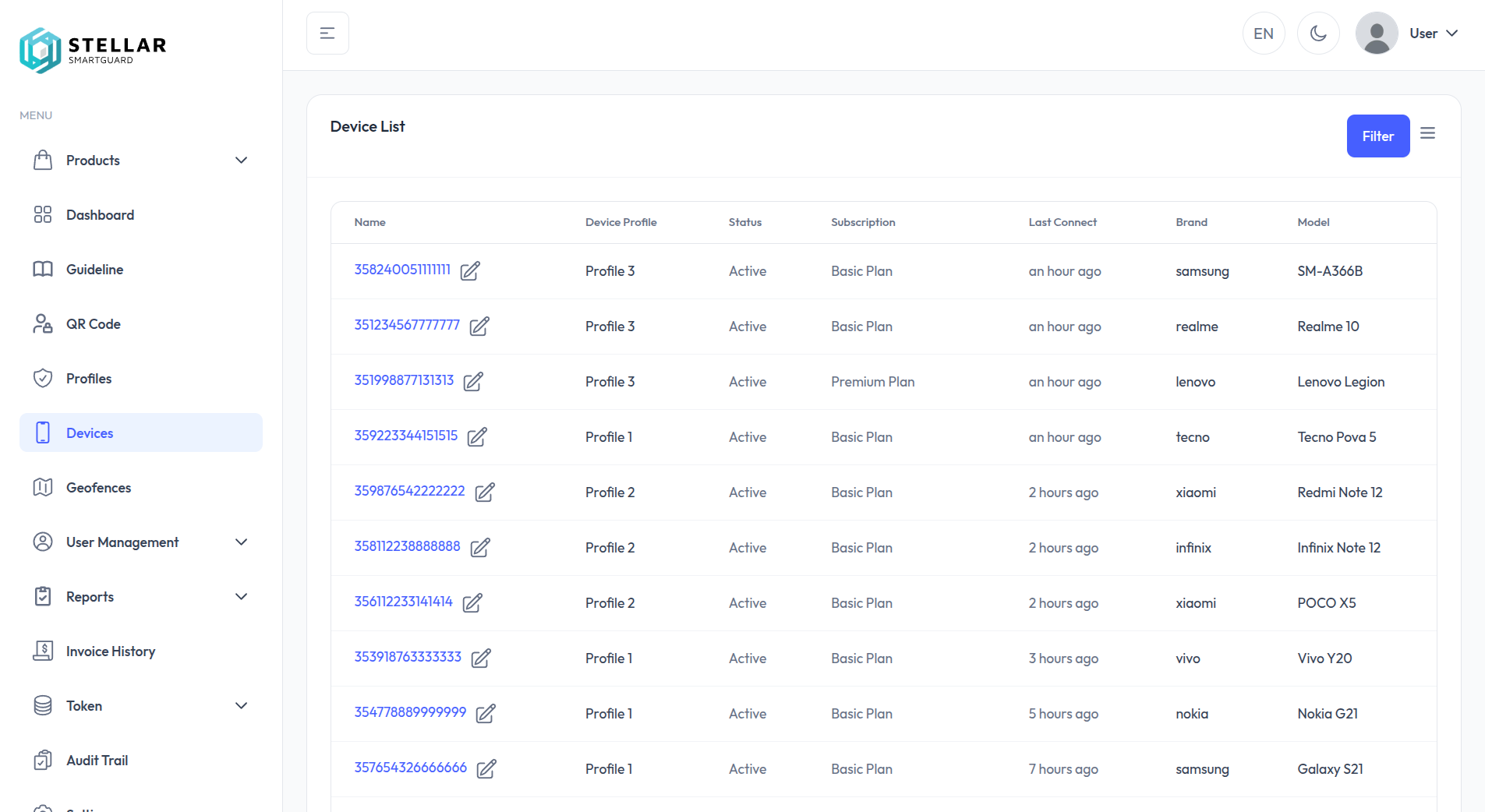Click the Audit Trail sidebar icon
Screen dimensions: 1485x812
point(44,760)
